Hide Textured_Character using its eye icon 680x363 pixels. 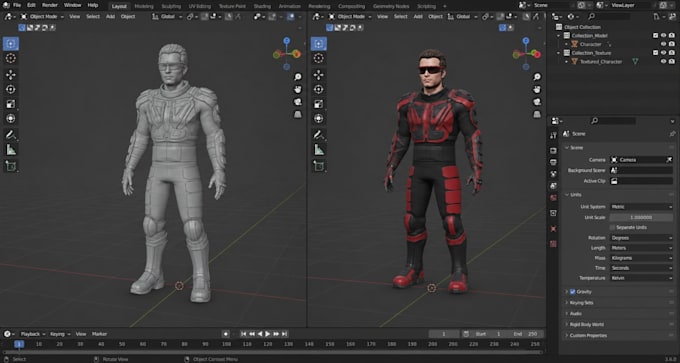pos(664,62)
